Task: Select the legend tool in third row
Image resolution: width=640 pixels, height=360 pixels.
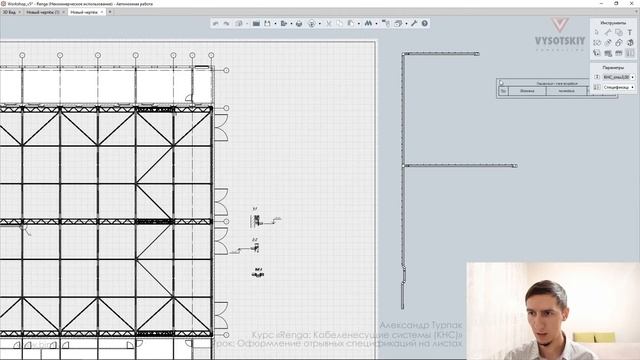Action: (619, 53)
